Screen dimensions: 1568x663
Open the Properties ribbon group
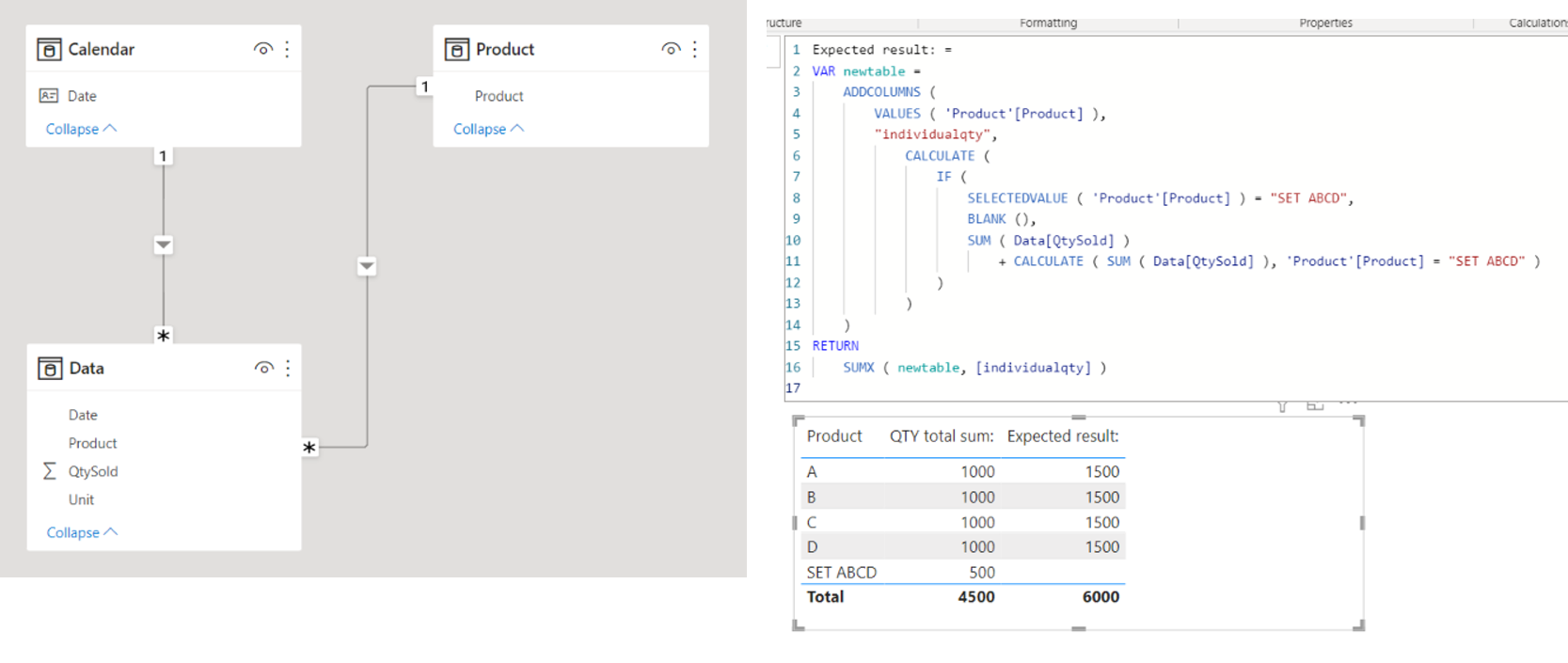(1325, 23)
